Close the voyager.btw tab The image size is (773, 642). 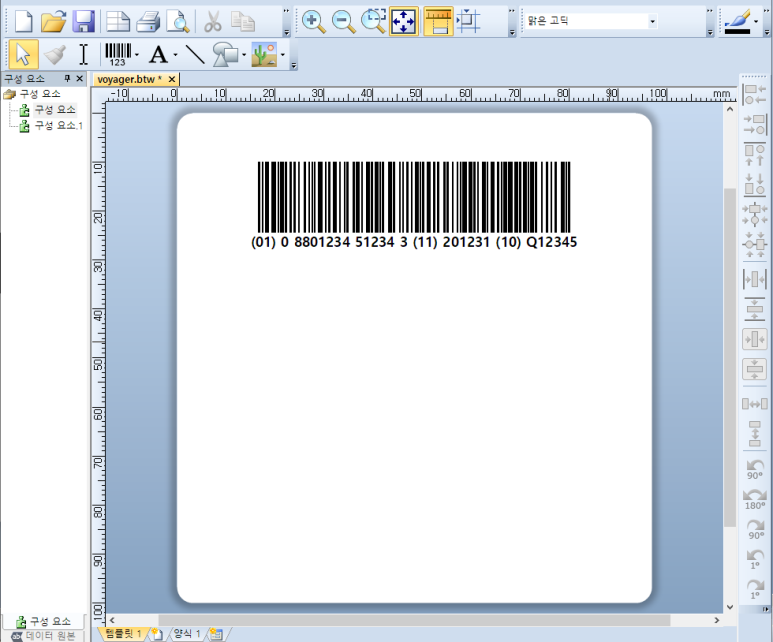pyautogui.click(x=172, y=79)
